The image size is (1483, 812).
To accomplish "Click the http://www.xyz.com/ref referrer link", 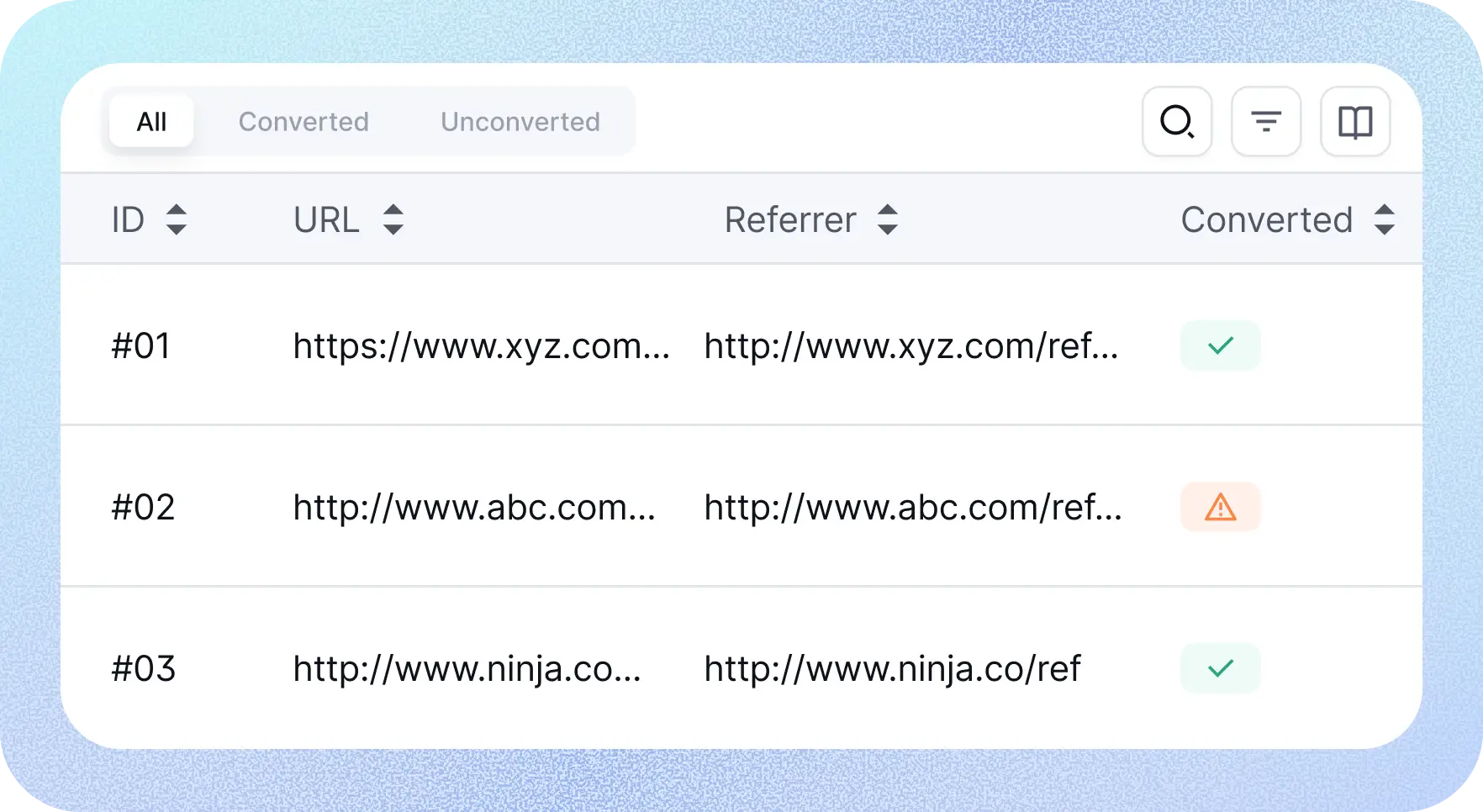I will pos(910,345).
